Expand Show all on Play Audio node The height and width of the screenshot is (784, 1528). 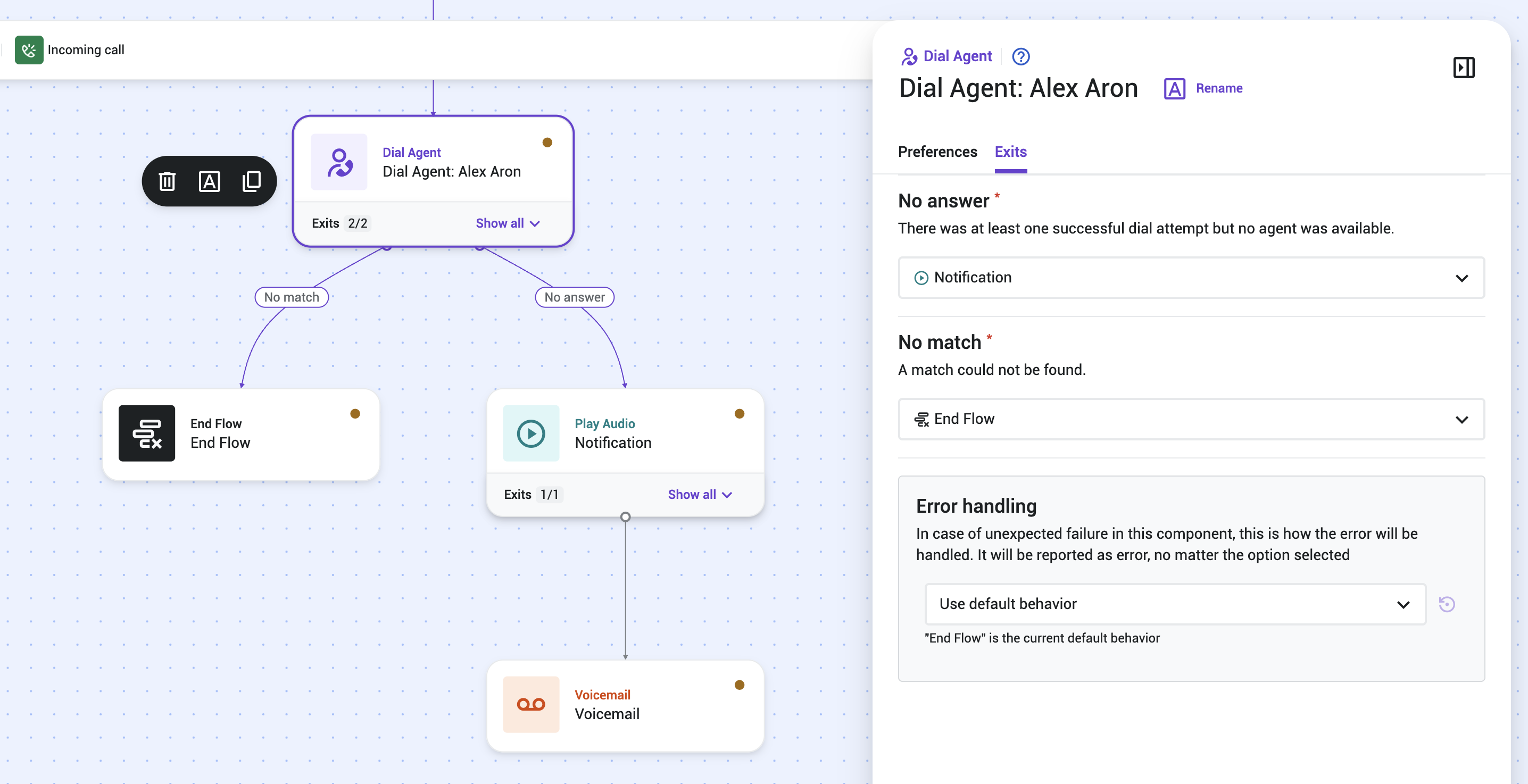(x=700, y=495)
